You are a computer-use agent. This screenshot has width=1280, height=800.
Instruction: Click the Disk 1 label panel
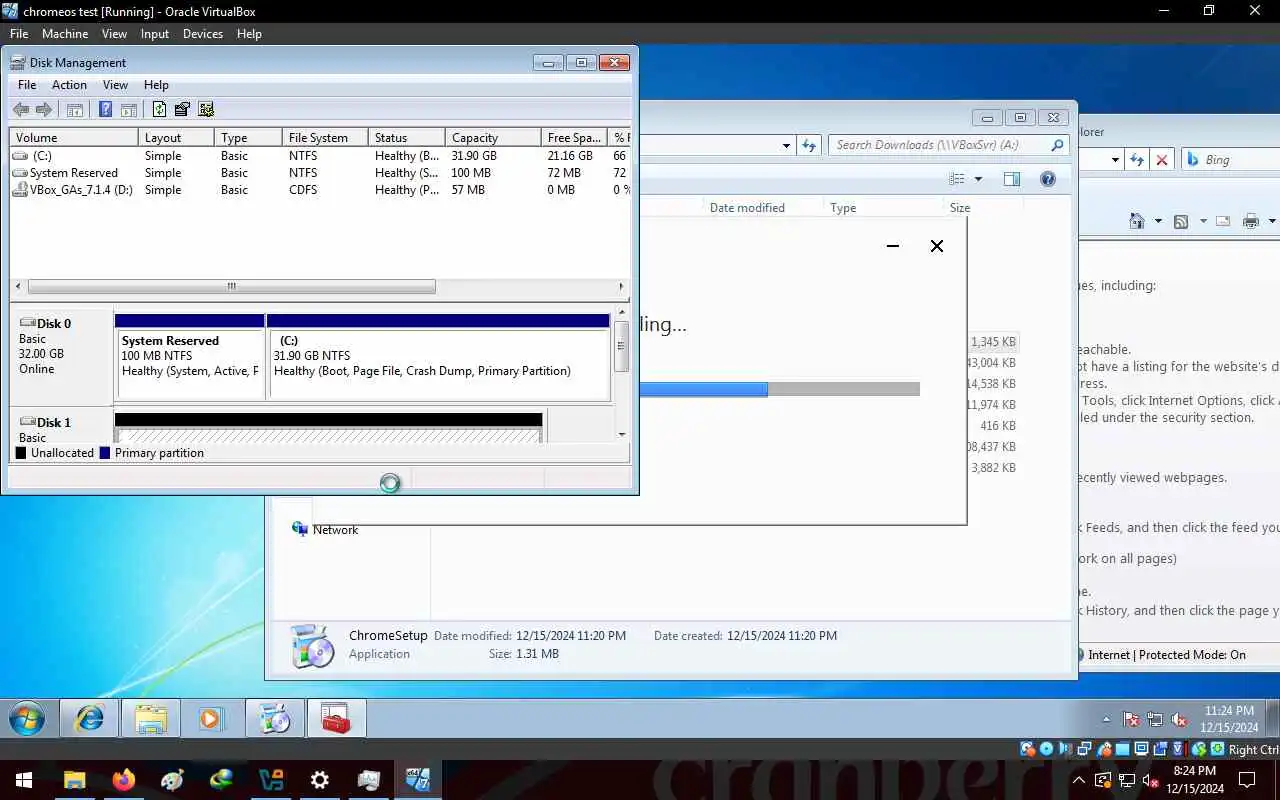point(62,428)
